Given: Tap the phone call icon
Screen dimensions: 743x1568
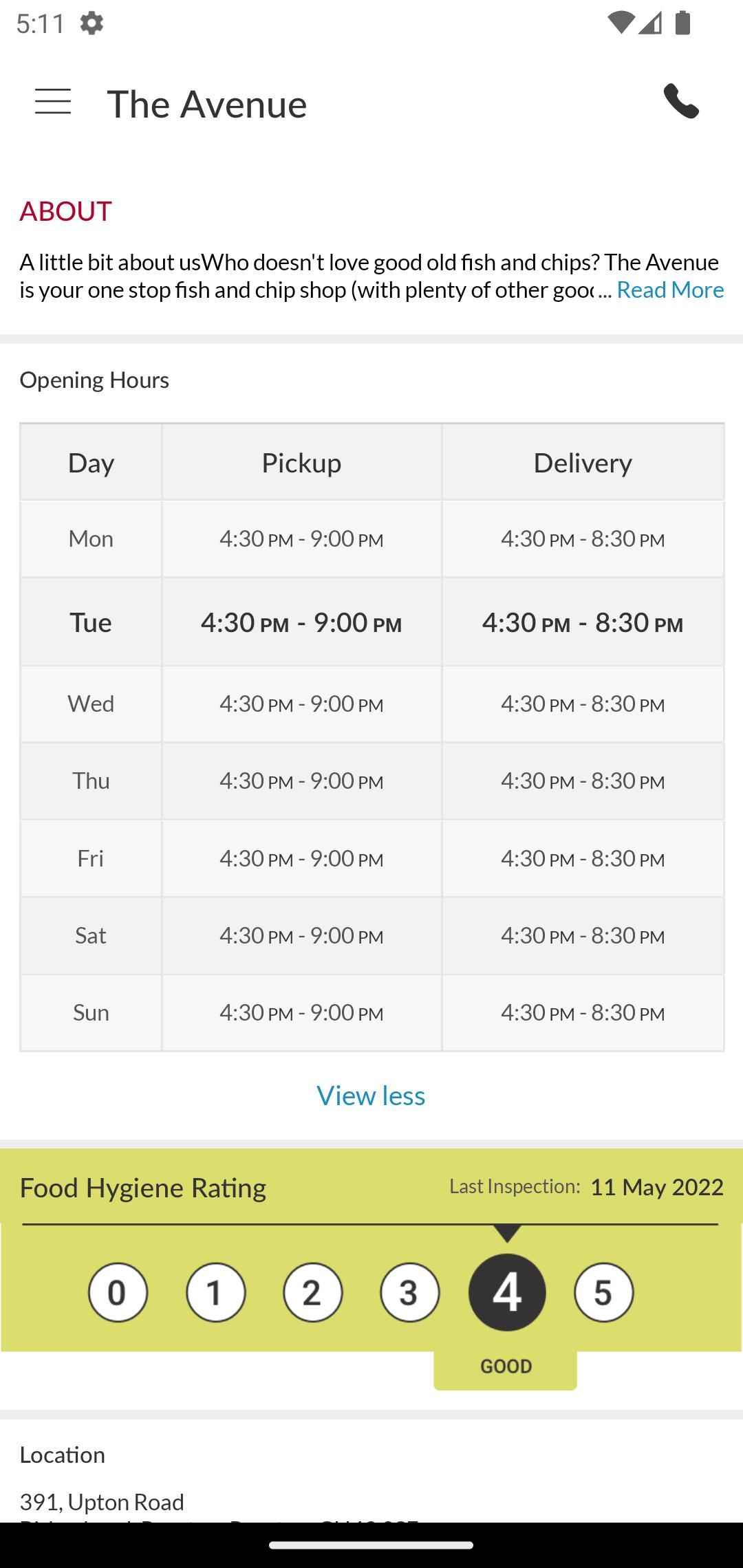Looking at the screenshot, I should point(681,102).
